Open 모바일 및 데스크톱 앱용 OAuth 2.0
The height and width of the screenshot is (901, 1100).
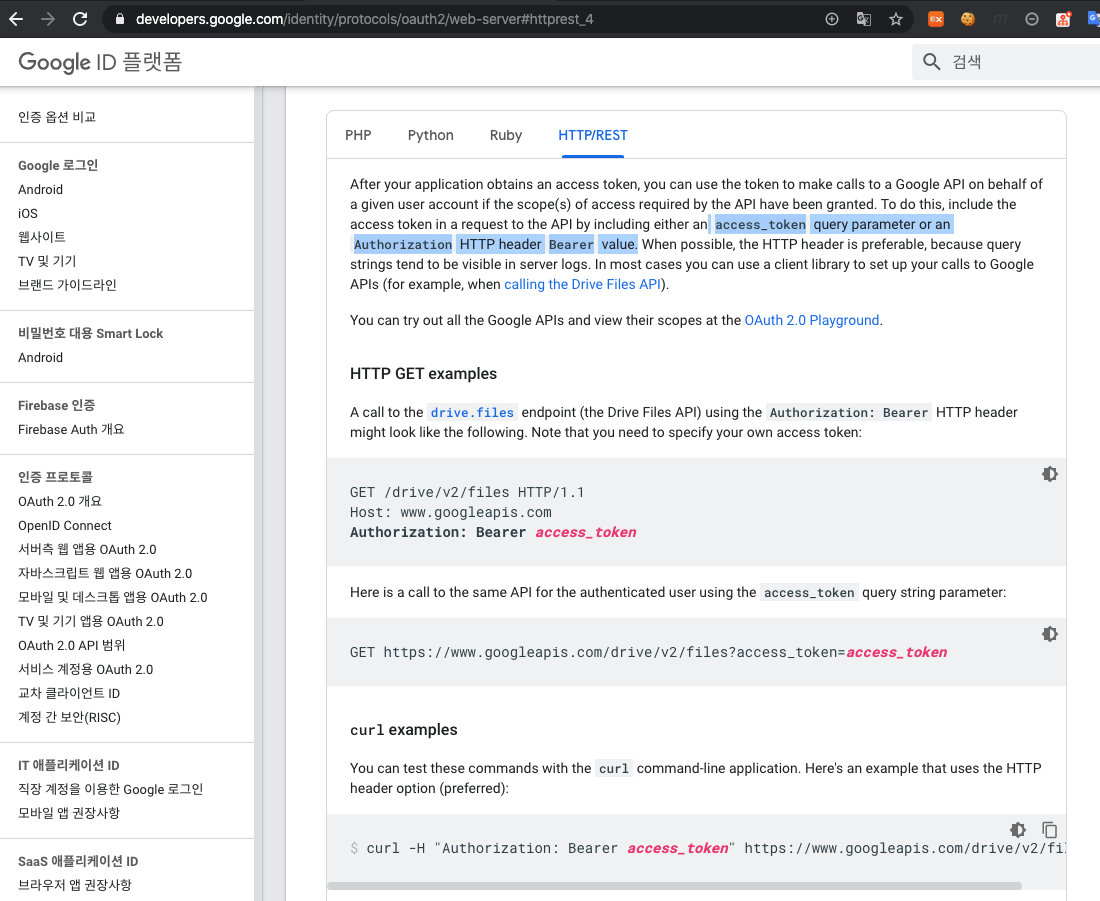coord(113,597)
